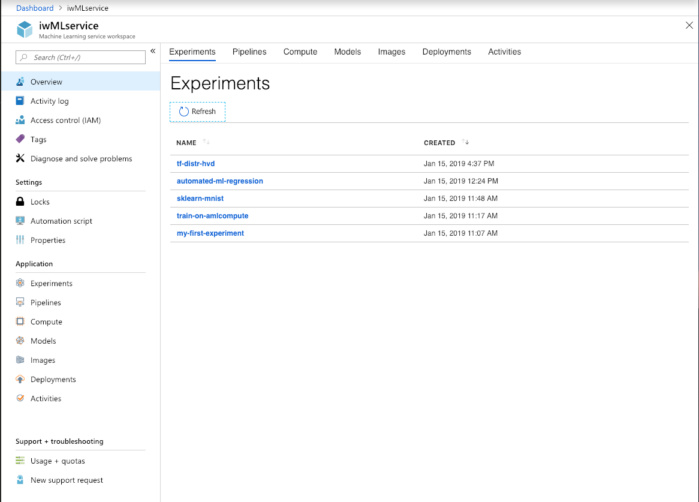Screen dimensions: 699x502
Task: Click the Usage + quotas icon
Action: pyautogui.click(x=20, y=461)
